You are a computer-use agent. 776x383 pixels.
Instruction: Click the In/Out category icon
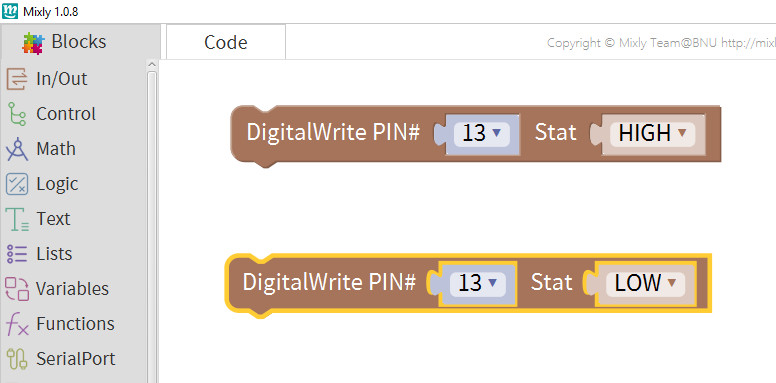click(x=17, y=79)
